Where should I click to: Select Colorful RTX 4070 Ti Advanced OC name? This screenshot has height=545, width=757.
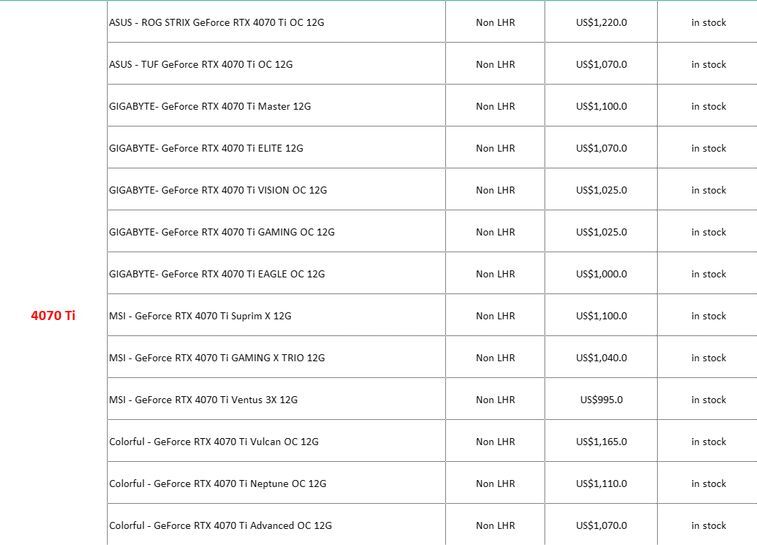coord(220,526)
